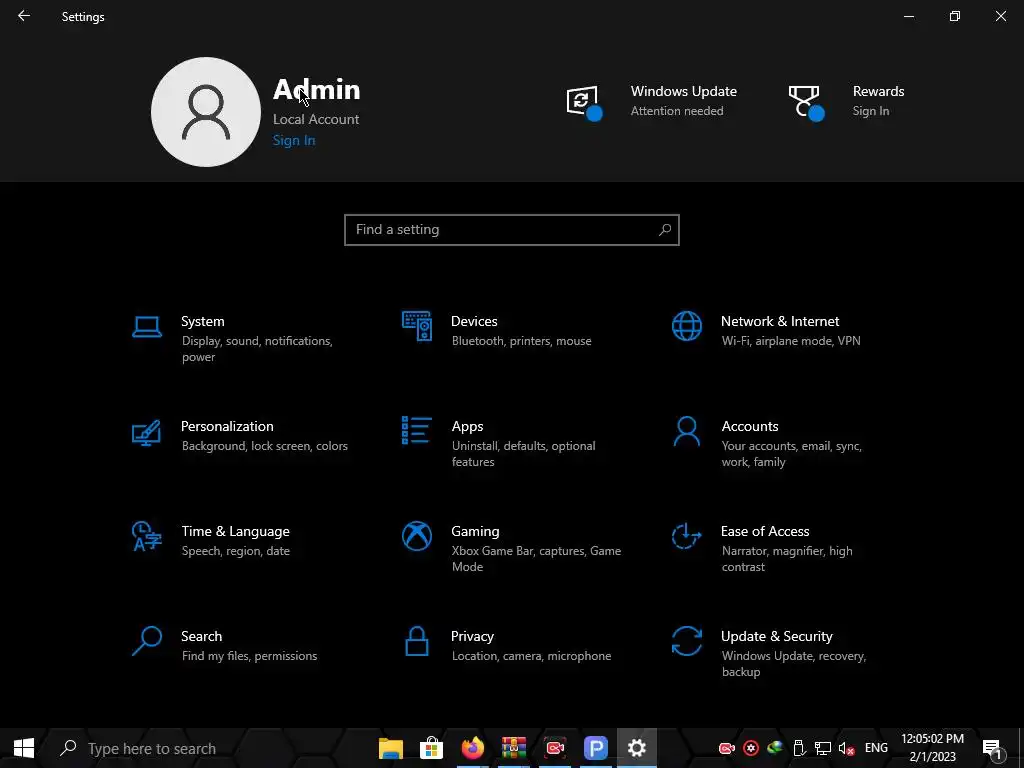Click the Settings gear on the taskbar

click(637, 748)
